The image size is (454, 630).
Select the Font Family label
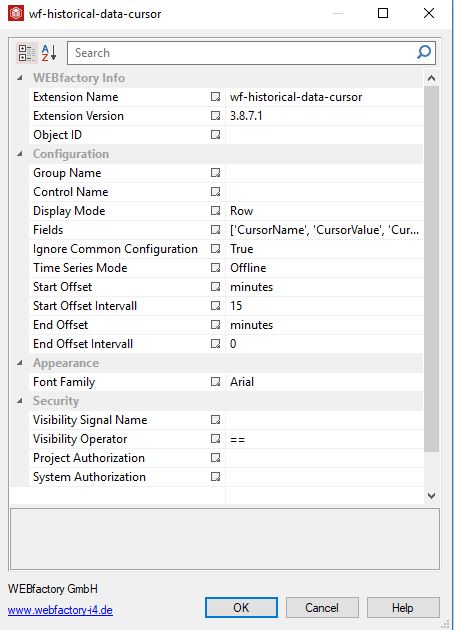pos(64,382)
